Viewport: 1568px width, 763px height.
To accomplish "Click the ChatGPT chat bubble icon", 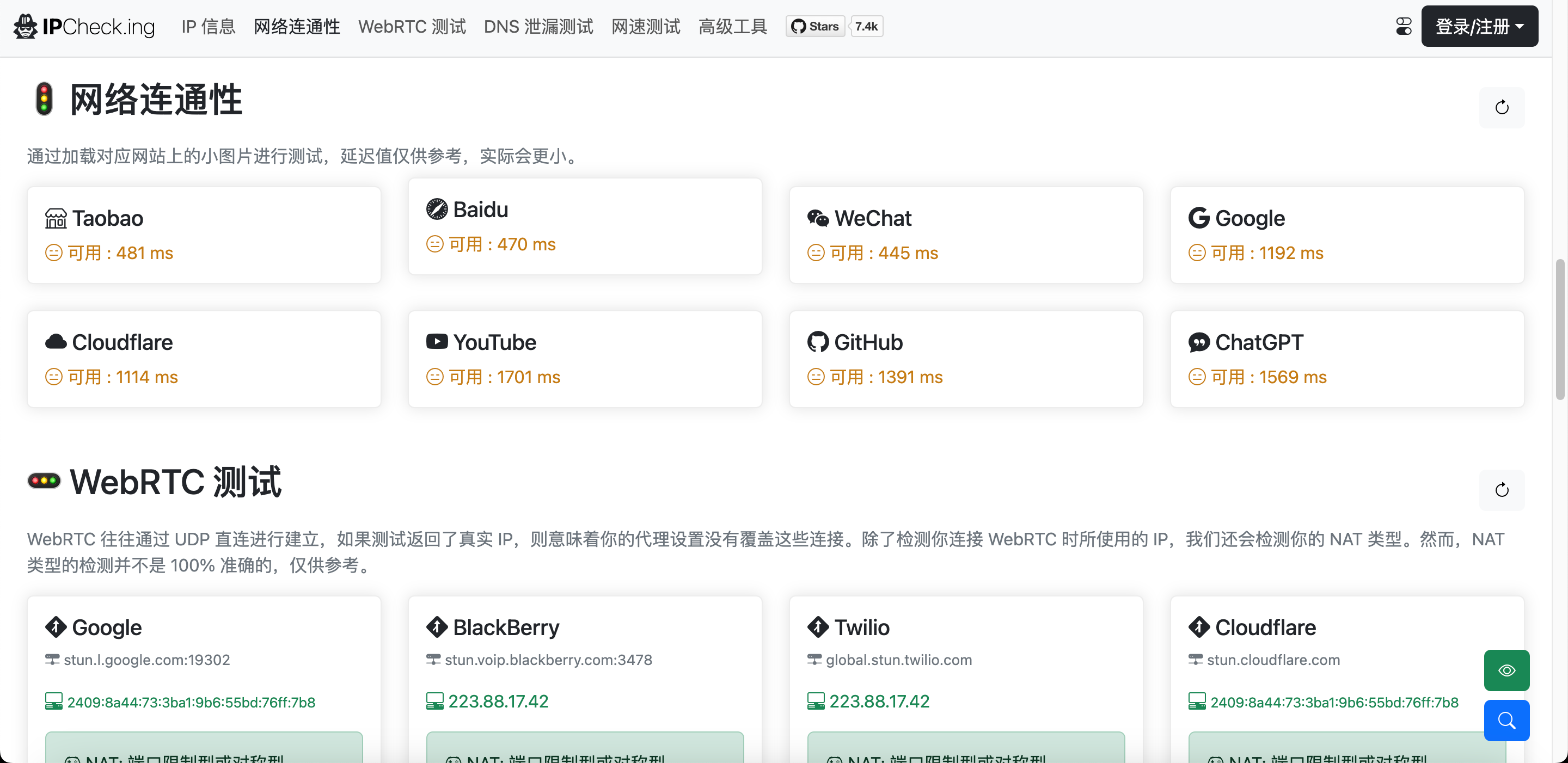I will [1198, 342].
